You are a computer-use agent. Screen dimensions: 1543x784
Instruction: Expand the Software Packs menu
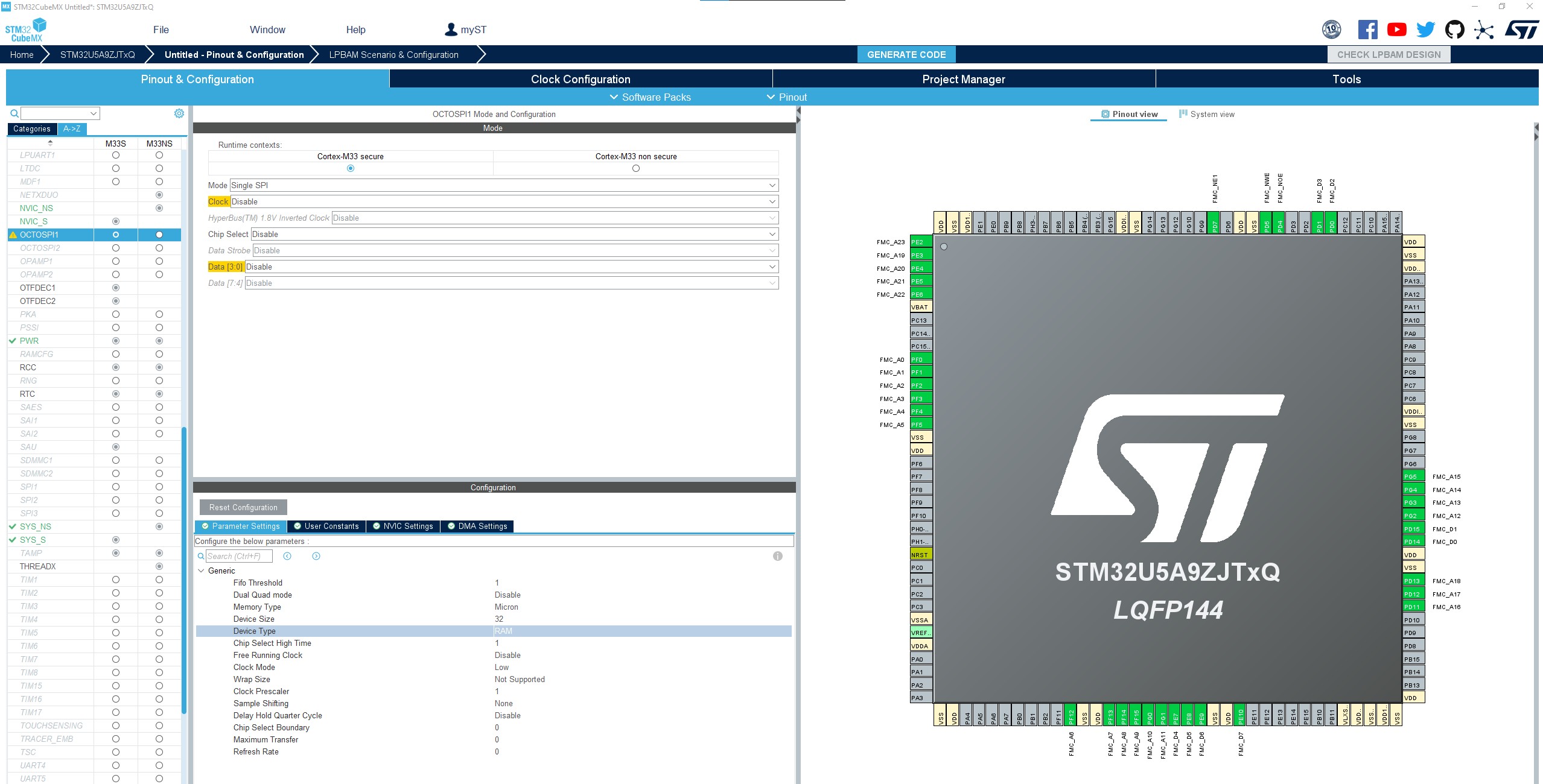(650, 97)
